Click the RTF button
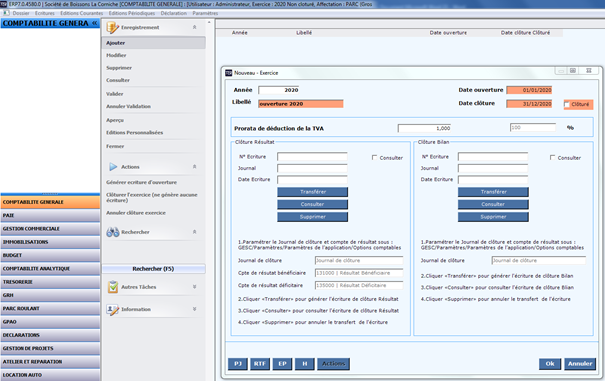Image resolution: width=605 pixels, height=381 pixels. pyautogui.click(x=260, y=364)
